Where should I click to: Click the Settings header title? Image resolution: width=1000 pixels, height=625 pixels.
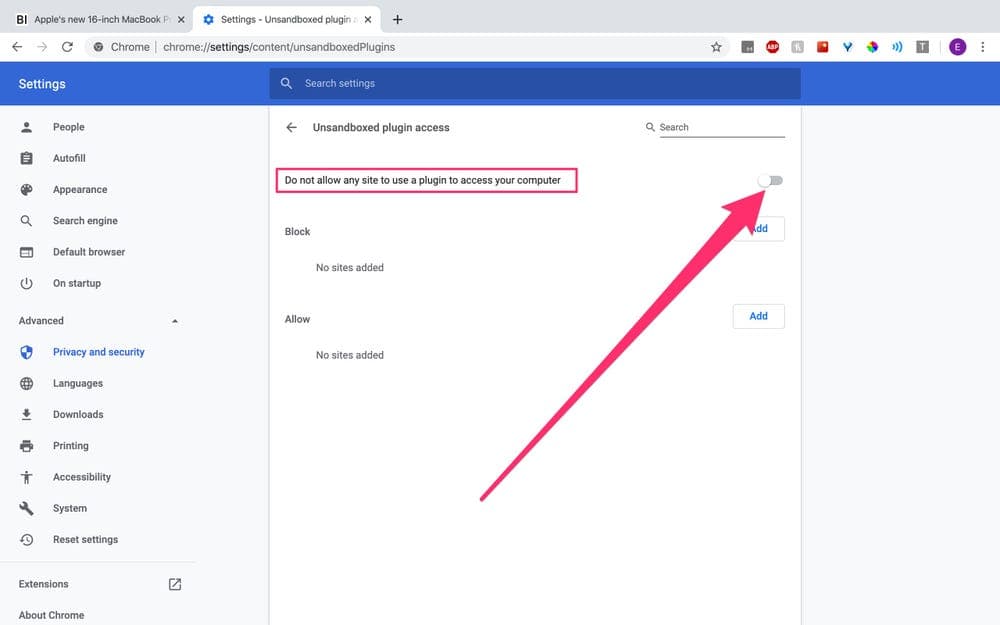pyautogui.click(x=42, y=84)
